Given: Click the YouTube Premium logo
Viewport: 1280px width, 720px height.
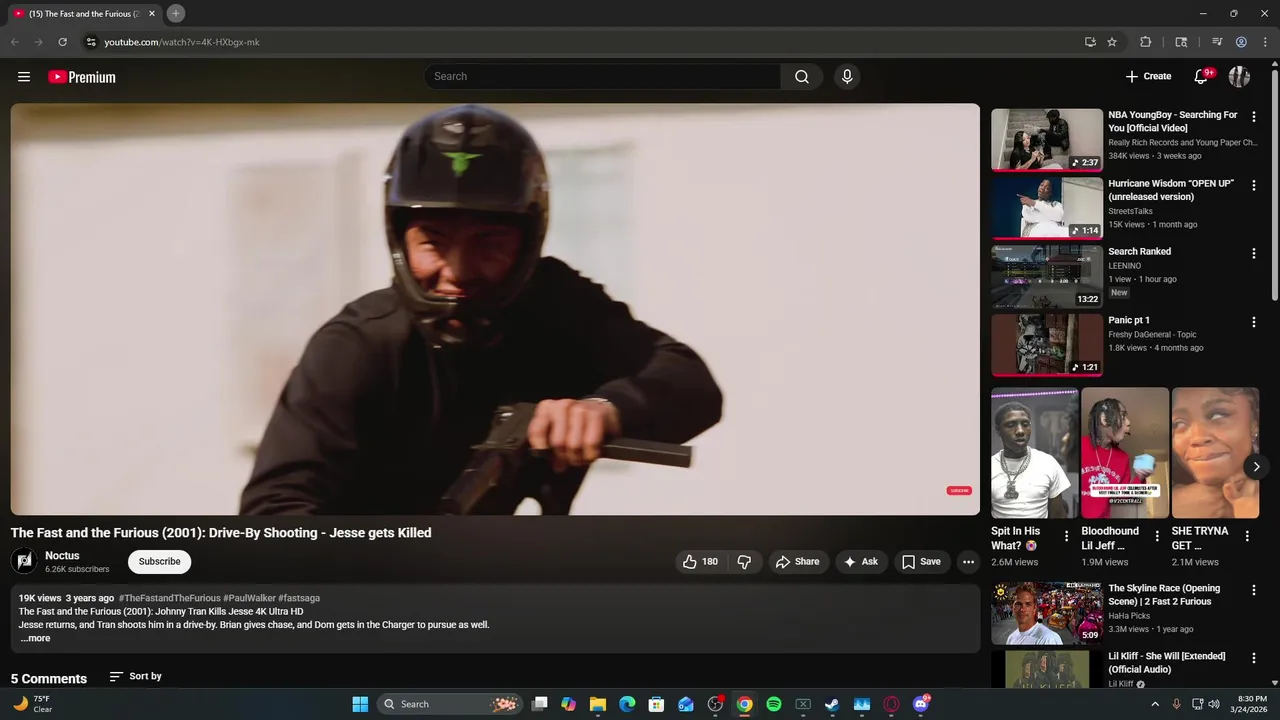Looking at the screenshot, I should tap(82, 77).
